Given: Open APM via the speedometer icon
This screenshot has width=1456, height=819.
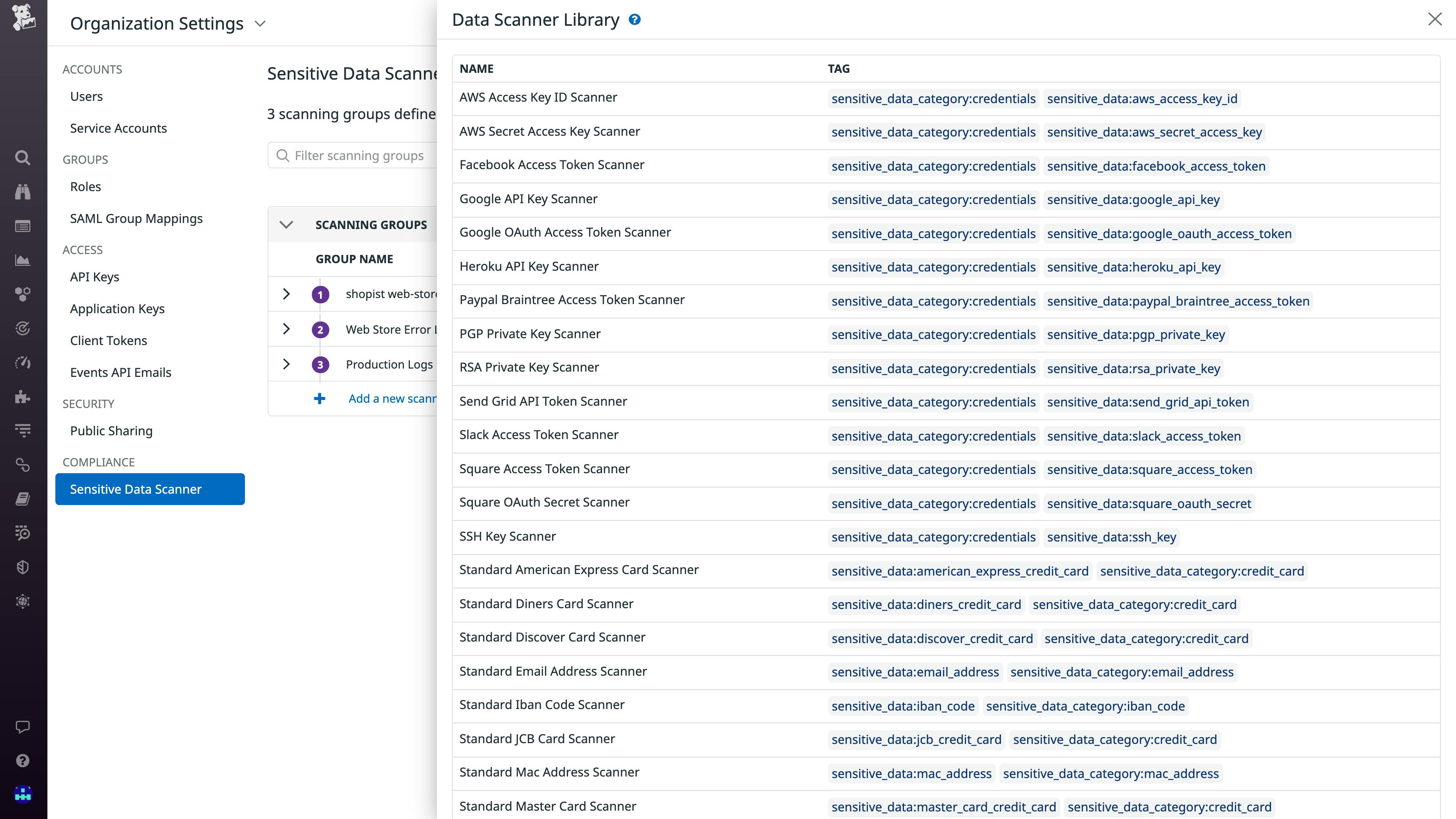Looking at the screenshot, I should (23, 363).
